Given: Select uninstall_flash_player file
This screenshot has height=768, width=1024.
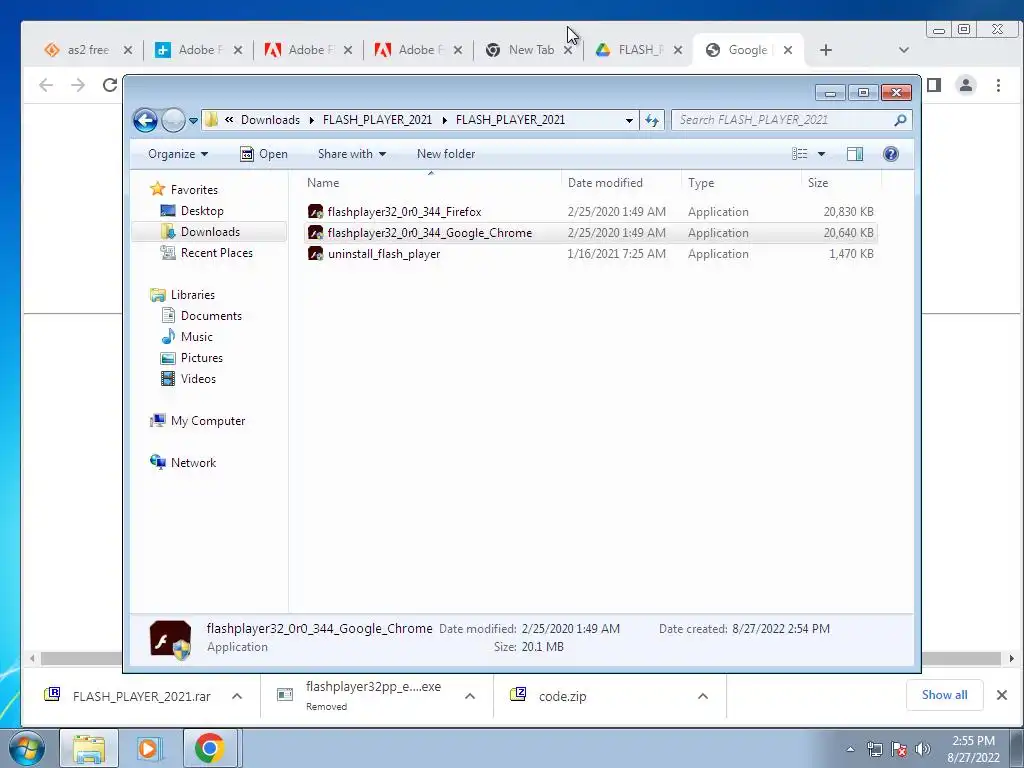Looking at the screenshot, I should pos(590,253).
